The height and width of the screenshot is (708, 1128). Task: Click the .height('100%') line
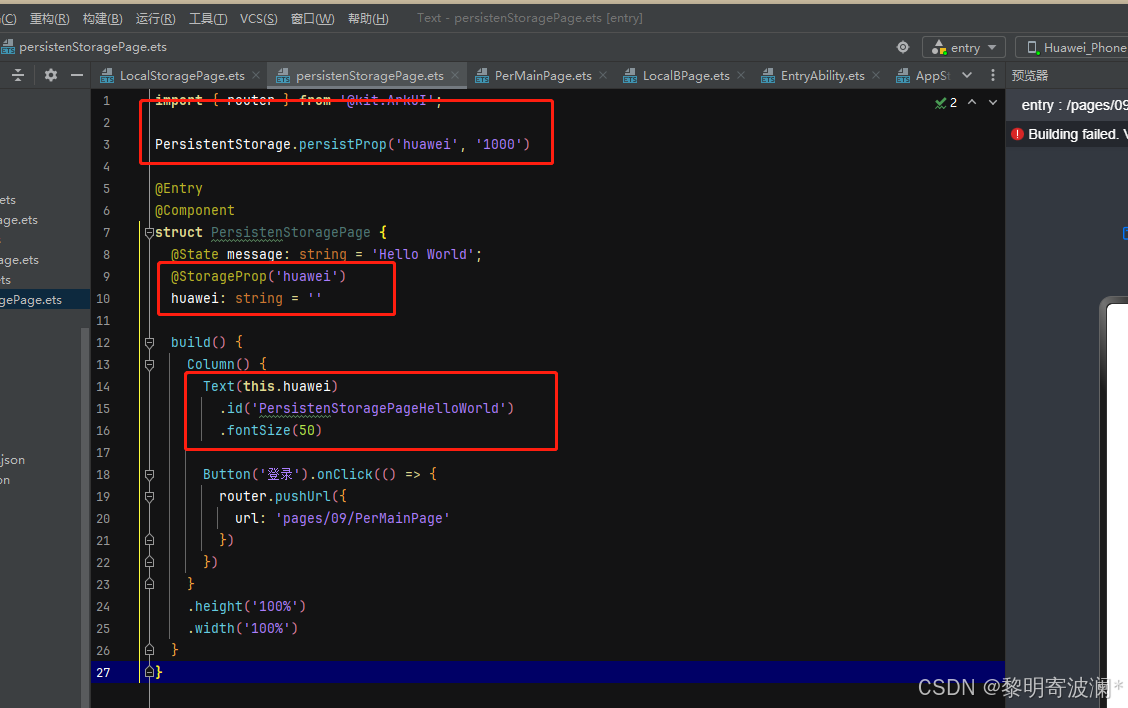pos(247,607)
